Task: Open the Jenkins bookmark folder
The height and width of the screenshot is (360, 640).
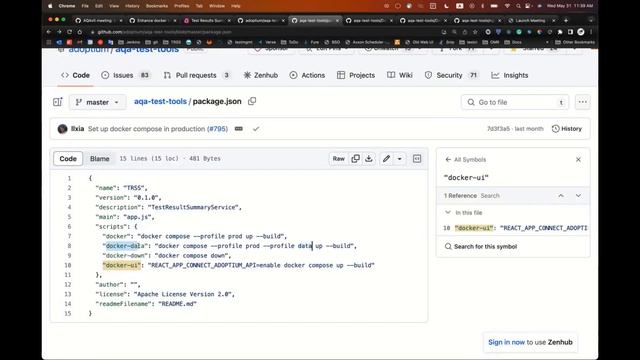Action: [x=129, y=42]
